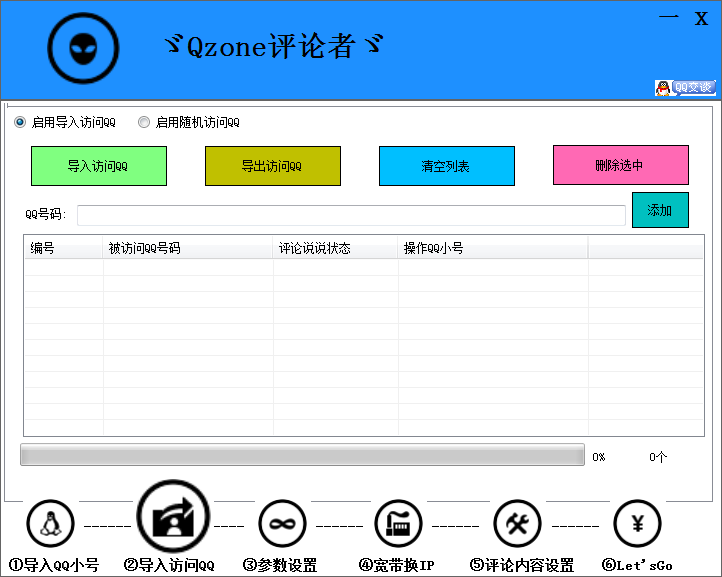Close the window with the X button
The width and height of the screenshot is (722, 577).
click(x=701, y=18)
